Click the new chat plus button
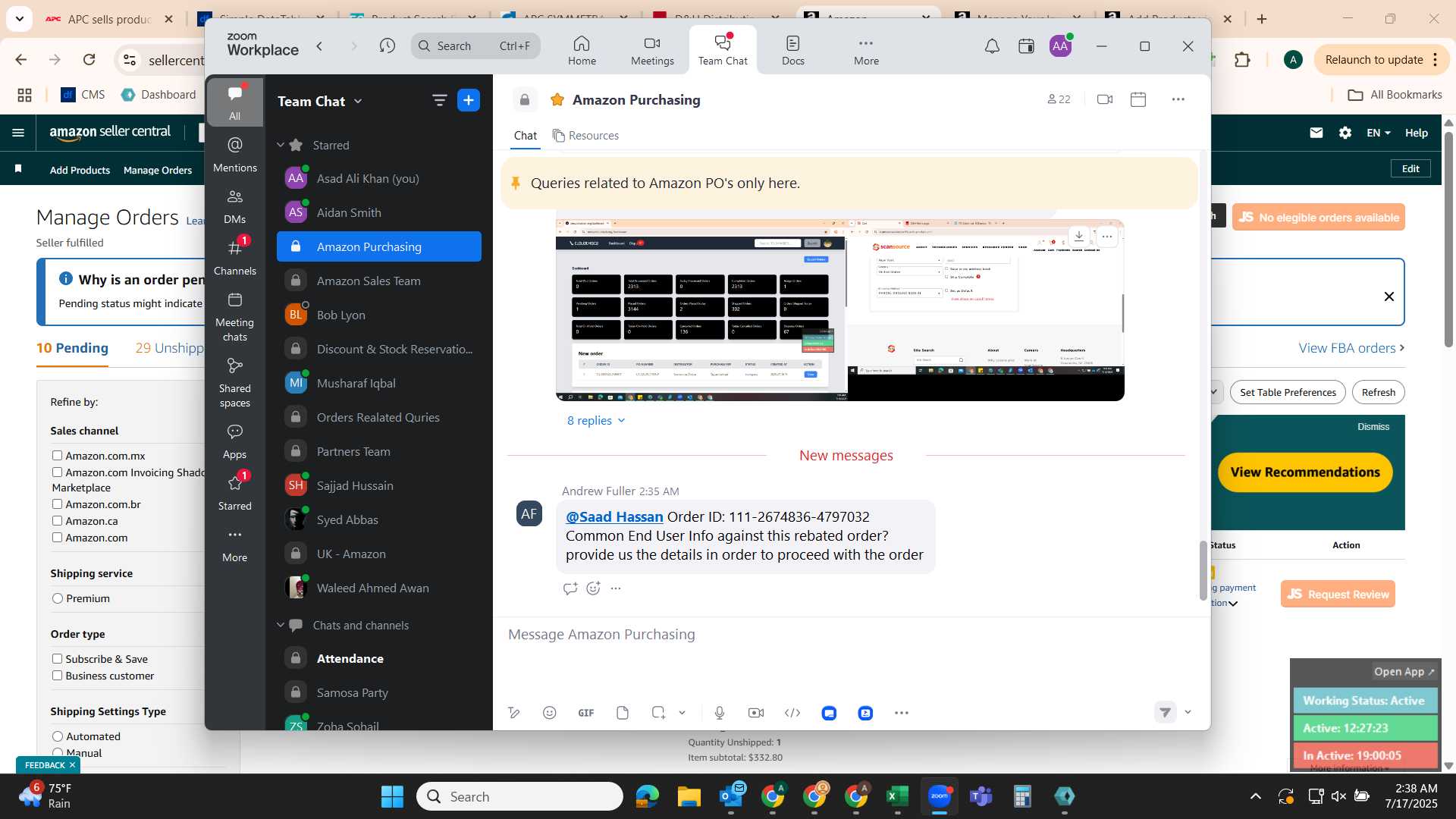This screenshot has width=1456, height=819. tap(469, 100)
